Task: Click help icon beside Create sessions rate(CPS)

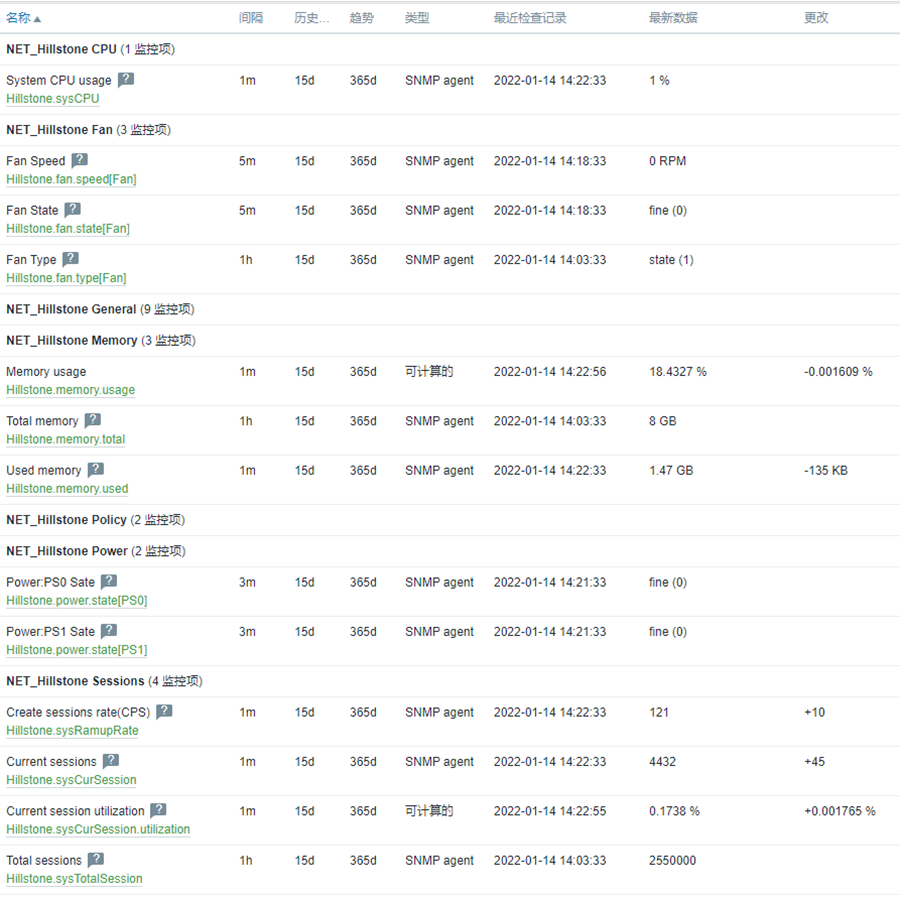Action: pos(164,712)
